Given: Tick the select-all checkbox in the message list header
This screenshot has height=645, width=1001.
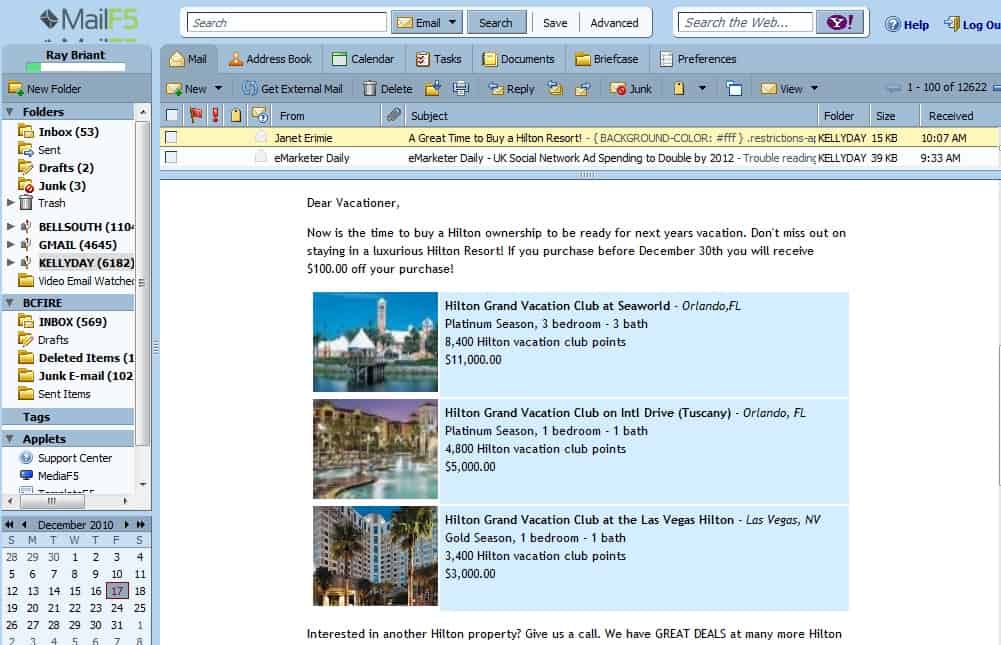Looking at the screenshot, I should pos(172,115).
